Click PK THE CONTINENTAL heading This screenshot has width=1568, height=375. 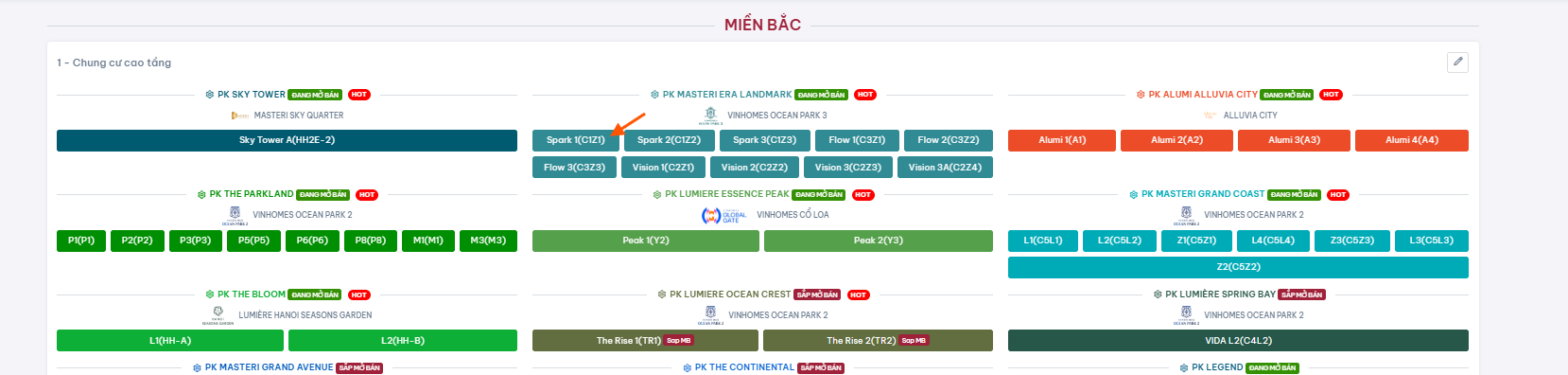pos(744,367)
